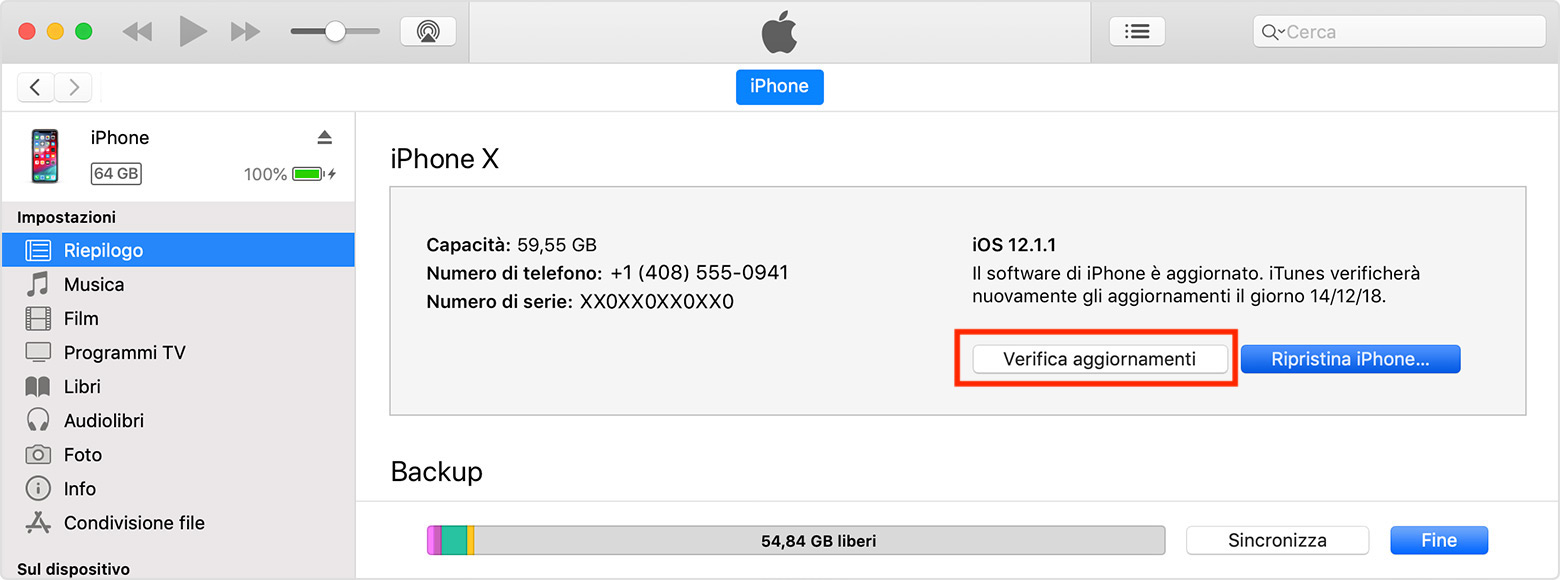Open Condivisione file in sidebar
Viewport: 1560px width, 580px height.
134,523
